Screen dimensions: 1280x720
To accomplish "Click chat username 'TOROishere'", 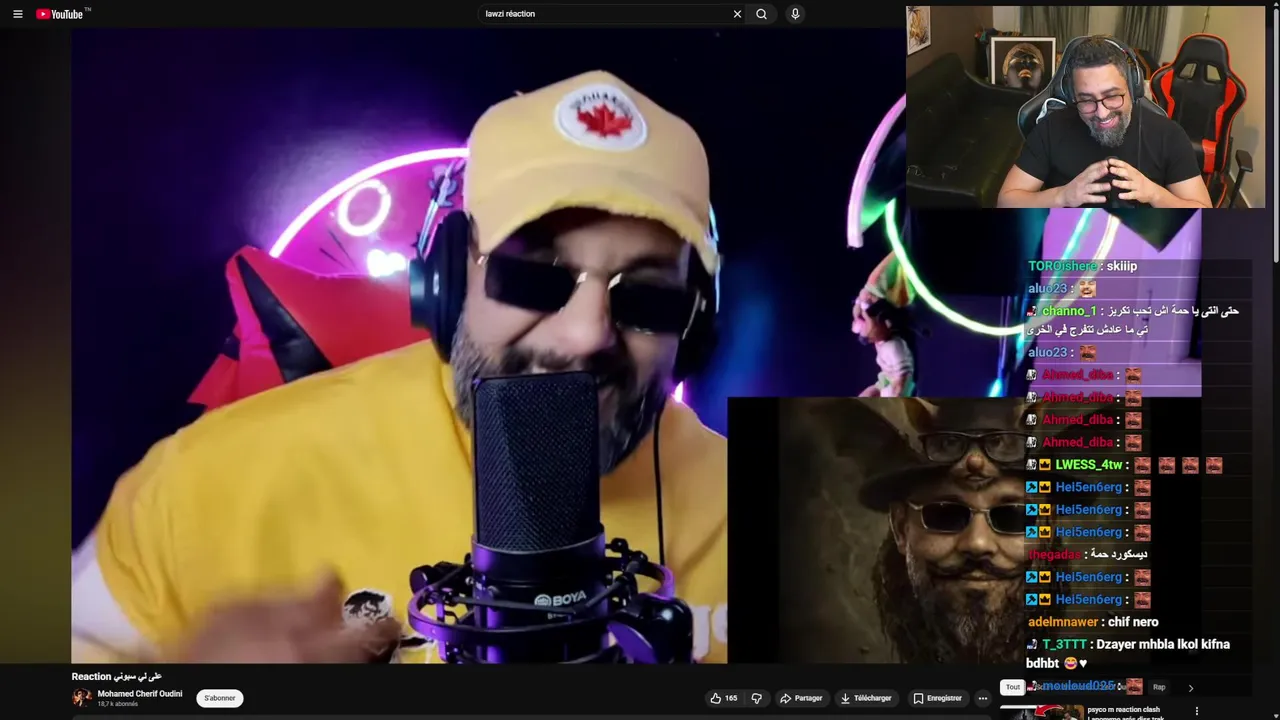I will pyautogui.click(x=1064, y=266).
